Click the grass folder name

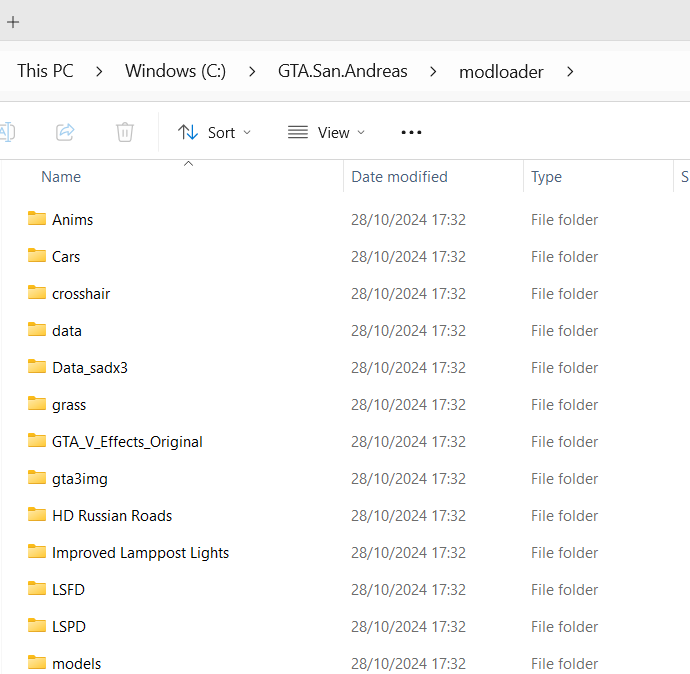69,405
